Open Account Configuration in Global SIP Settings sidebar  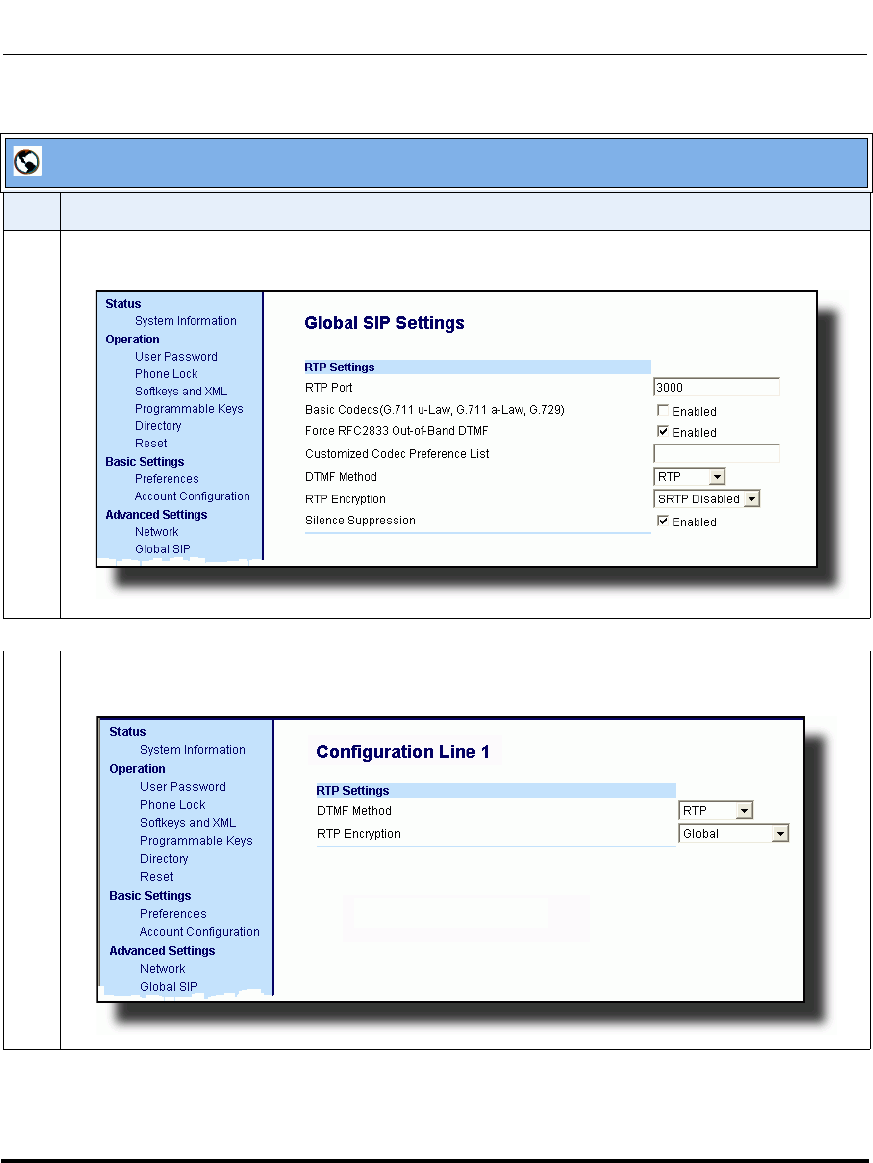[x=192, y=496]
